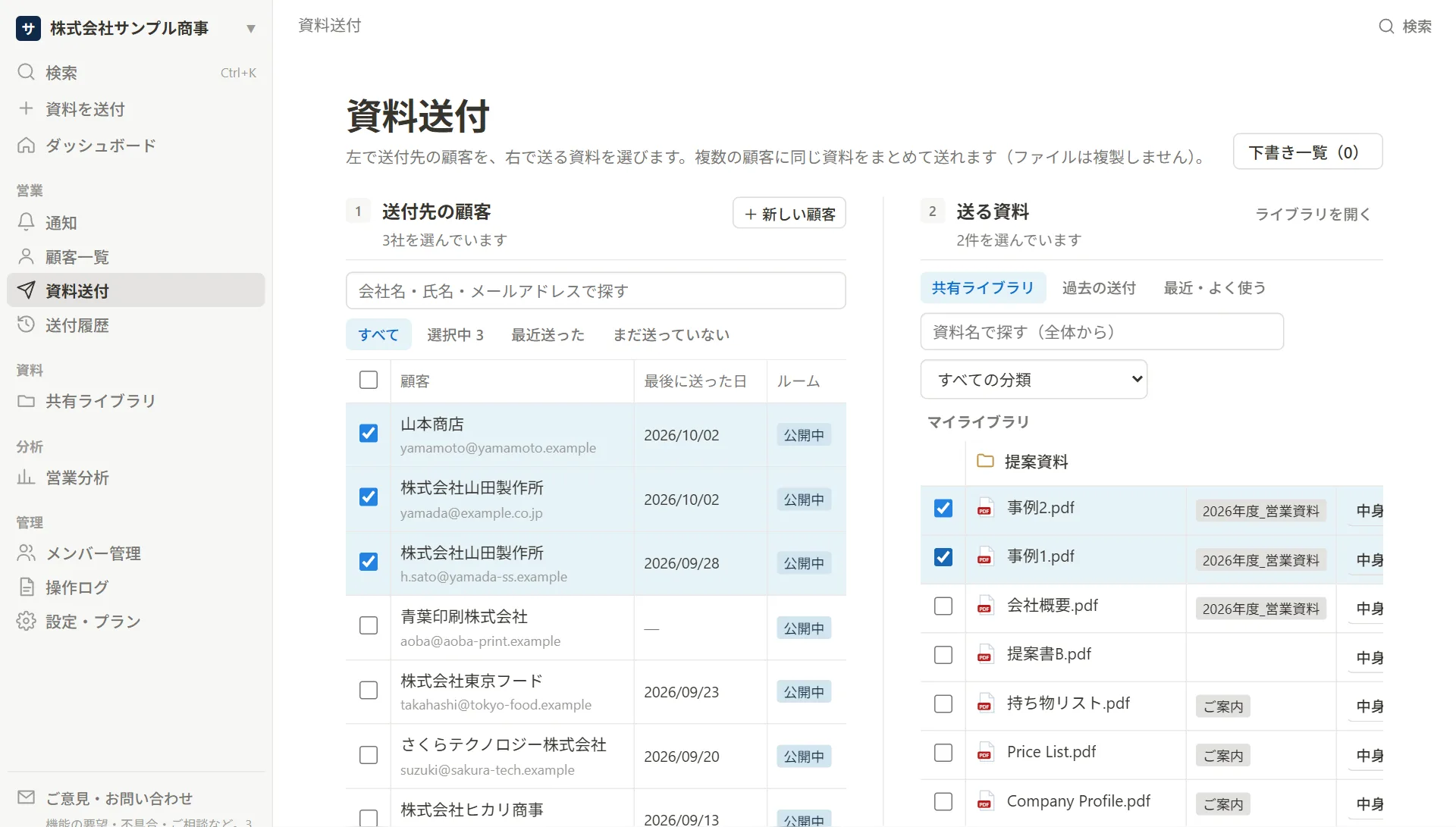Viewport: 1456px width, 827px height.
Task: Check the さくらテクノロジー株式会社 checkbox
Action: tap(369, 755)
